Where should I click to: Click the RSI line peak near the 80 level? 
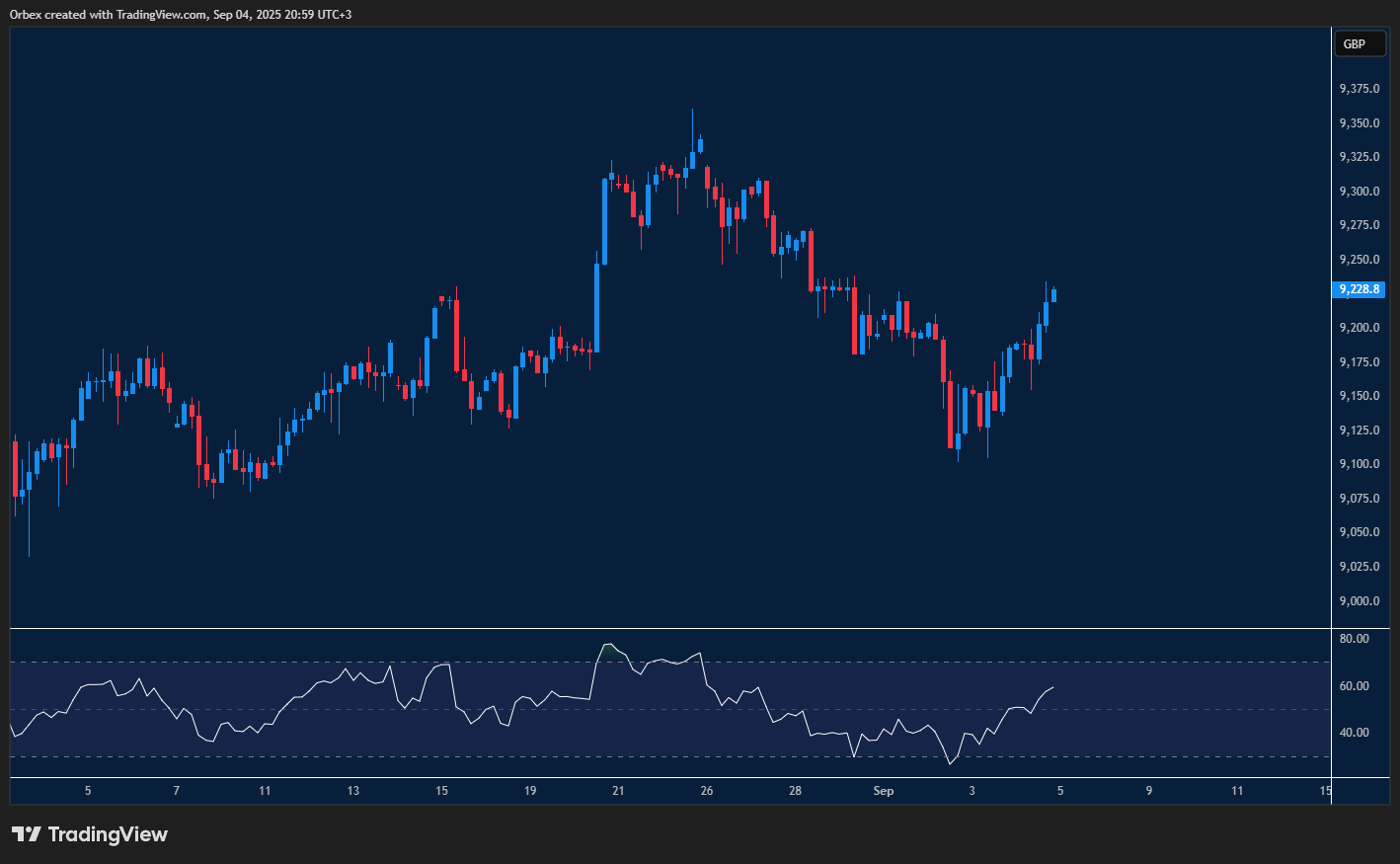pos(608,645)
